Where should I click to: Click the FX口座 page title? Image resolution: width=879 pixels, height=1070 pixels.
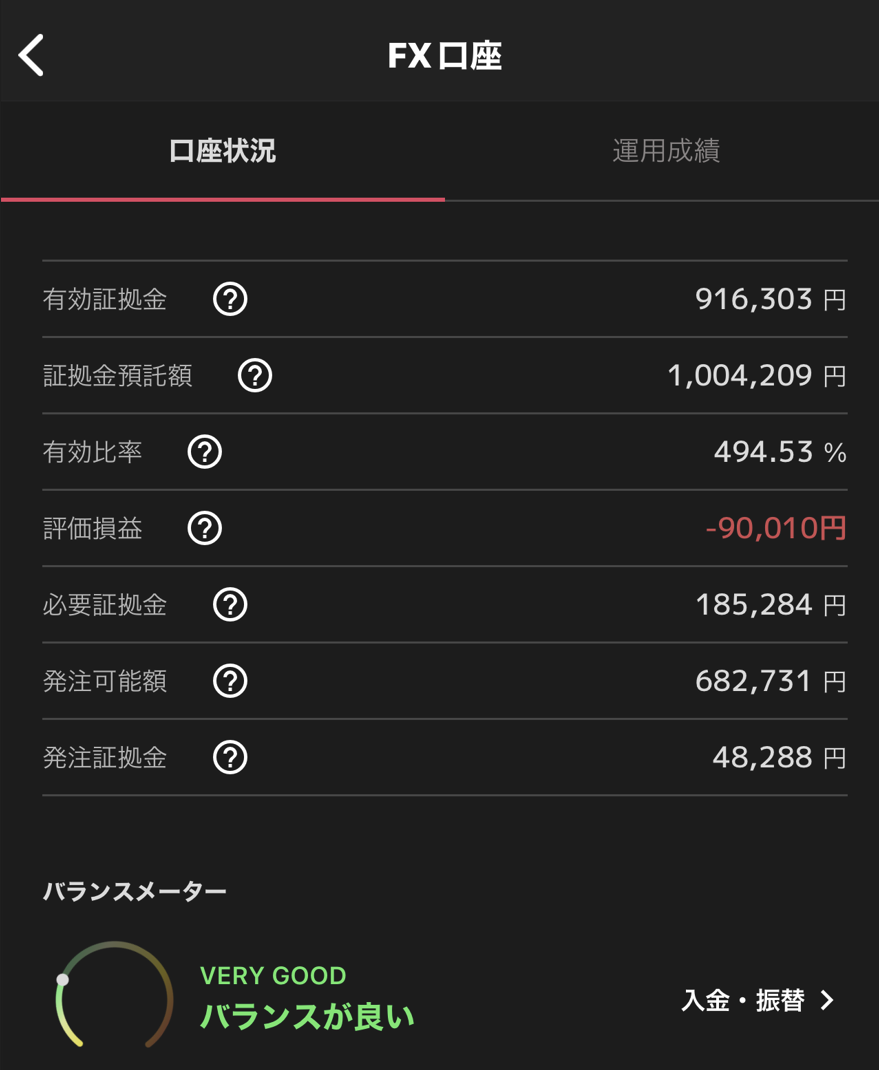[x=445, y=56]
